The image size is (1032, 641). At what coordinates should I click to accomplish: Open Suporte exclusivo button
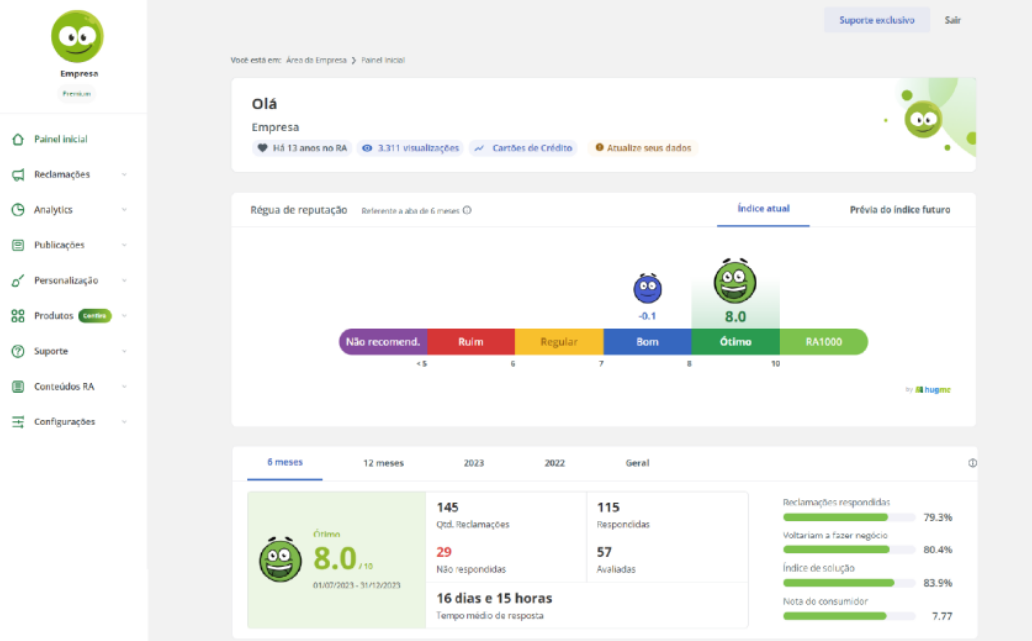(876, 20)
